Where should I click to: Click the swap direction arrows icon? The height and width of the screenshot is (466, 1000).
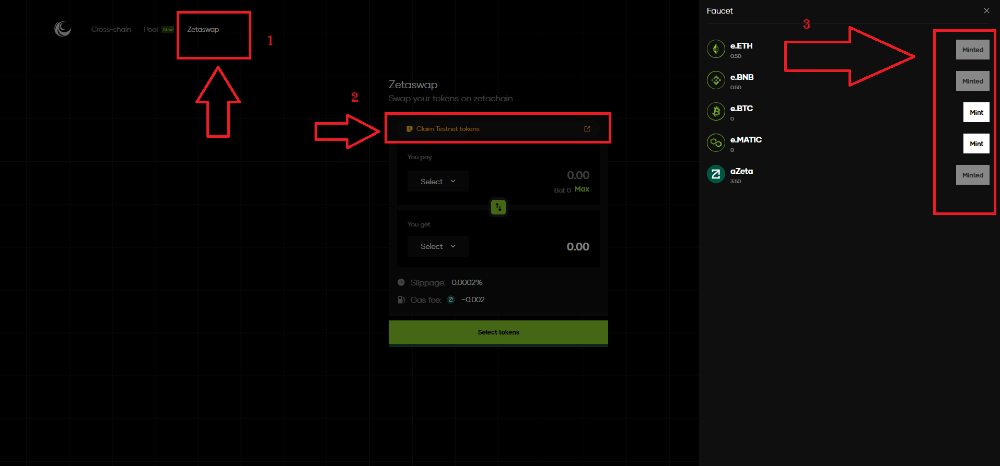click(499, 207)
